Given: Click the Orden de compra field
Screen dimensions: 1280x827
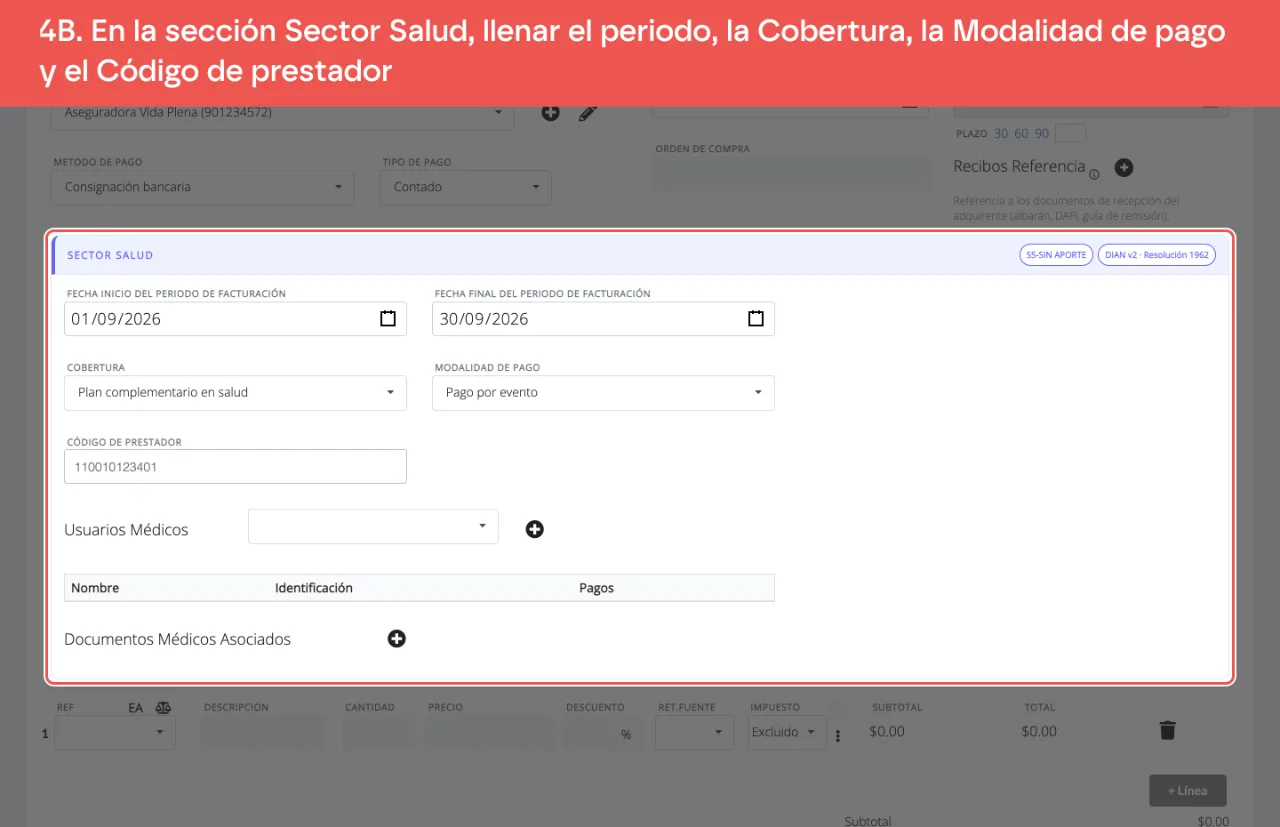Looking at the screenshot, I should [791, 175].
